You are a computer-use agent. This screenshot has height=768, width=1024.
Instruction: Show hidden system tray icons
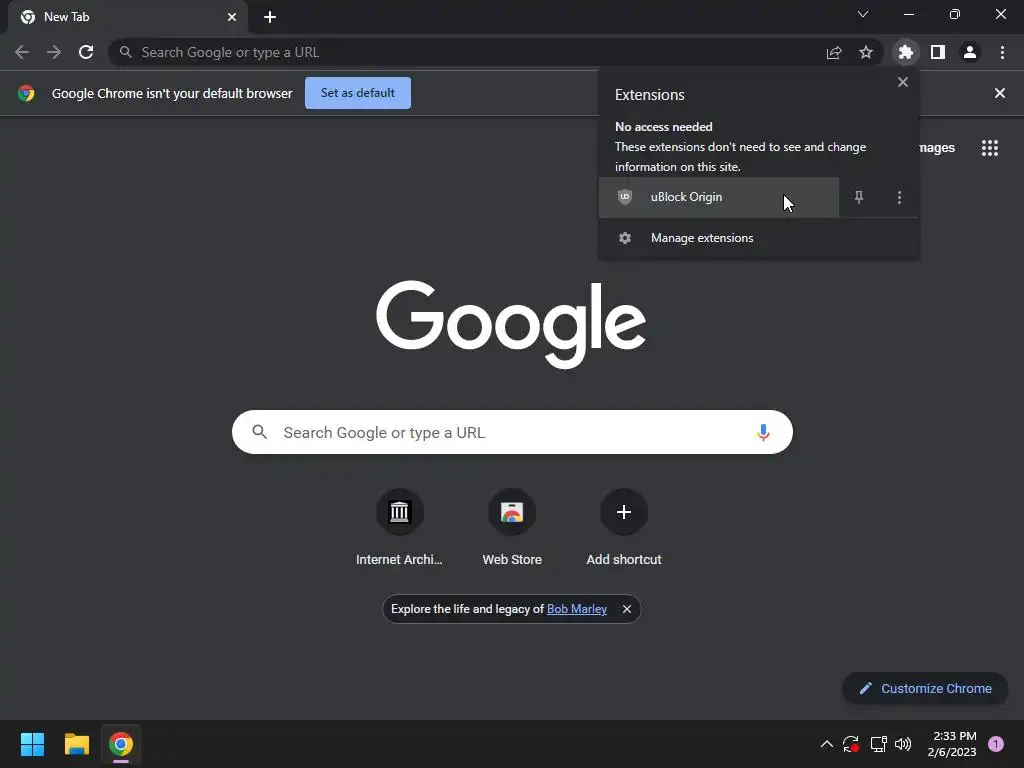(826, 744)
